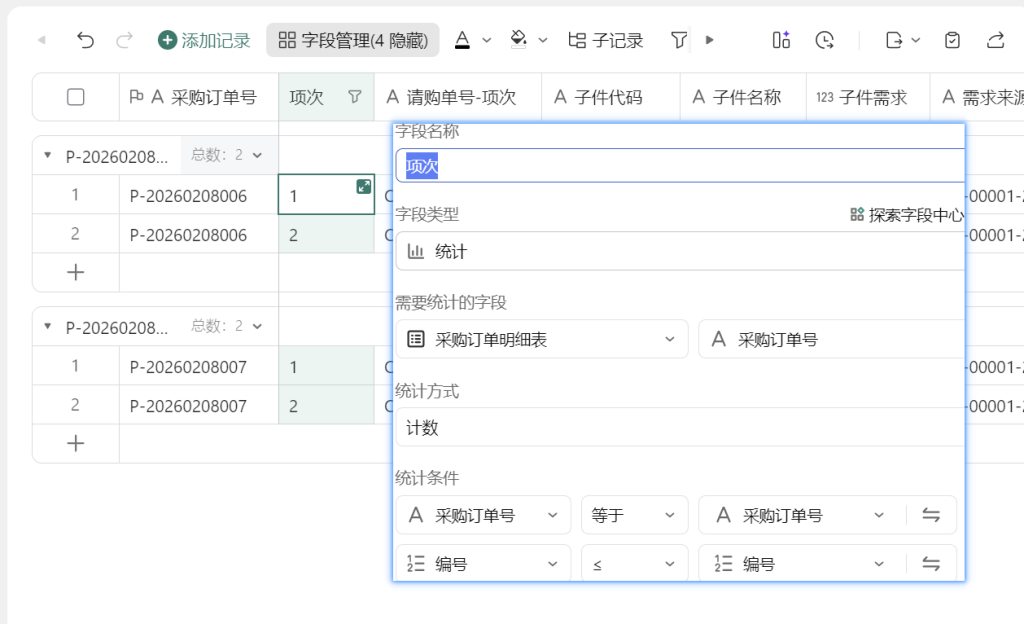
Task: Click the fill color bucket icon
Action: [x=519, y=40]
